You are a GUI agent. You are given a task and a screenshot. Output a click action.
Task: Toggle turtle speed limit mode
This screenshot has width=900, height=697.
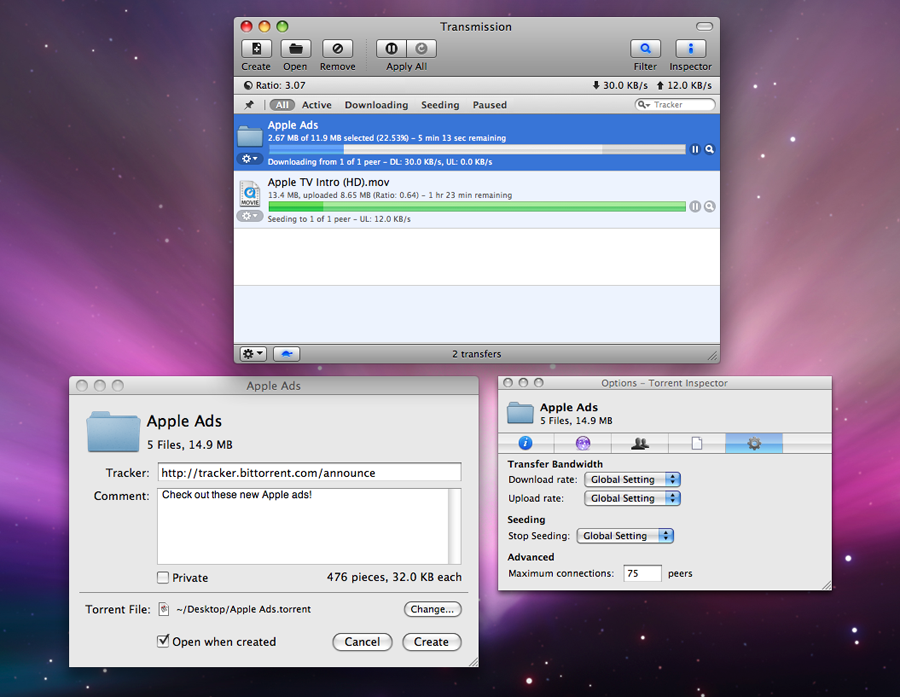(x=286, y=354)
